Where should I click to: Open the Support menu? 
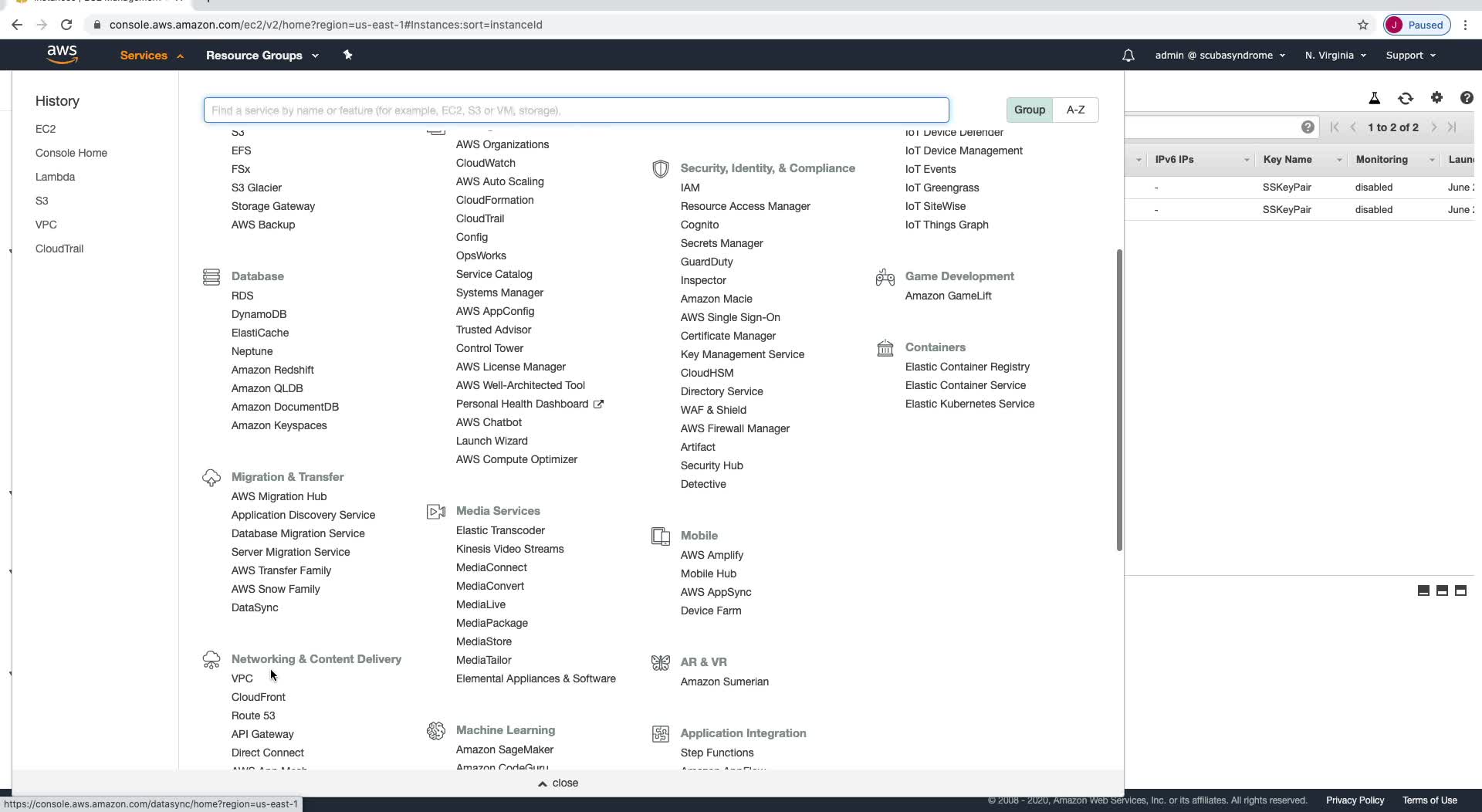pyautogui.click(x=1410, y=56)
